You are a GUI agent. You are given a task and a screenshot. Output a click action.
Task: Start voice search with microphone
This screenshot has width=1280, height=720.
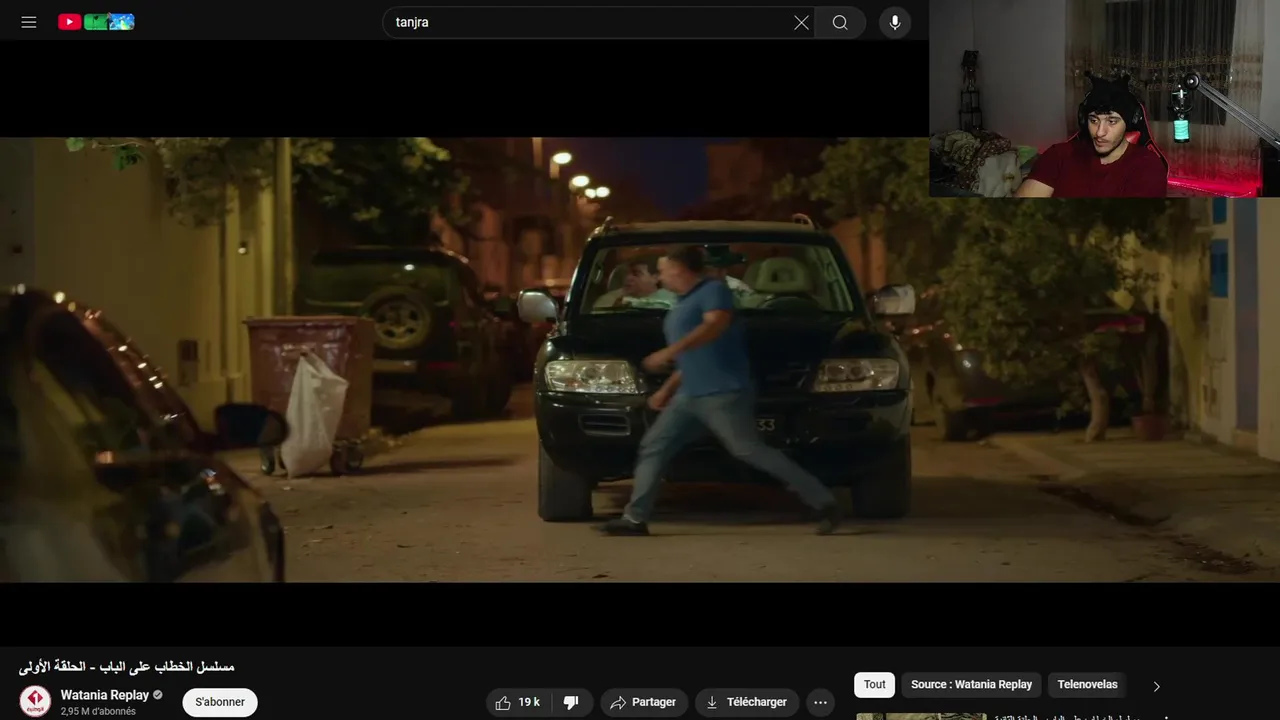[x=895, y=22]
